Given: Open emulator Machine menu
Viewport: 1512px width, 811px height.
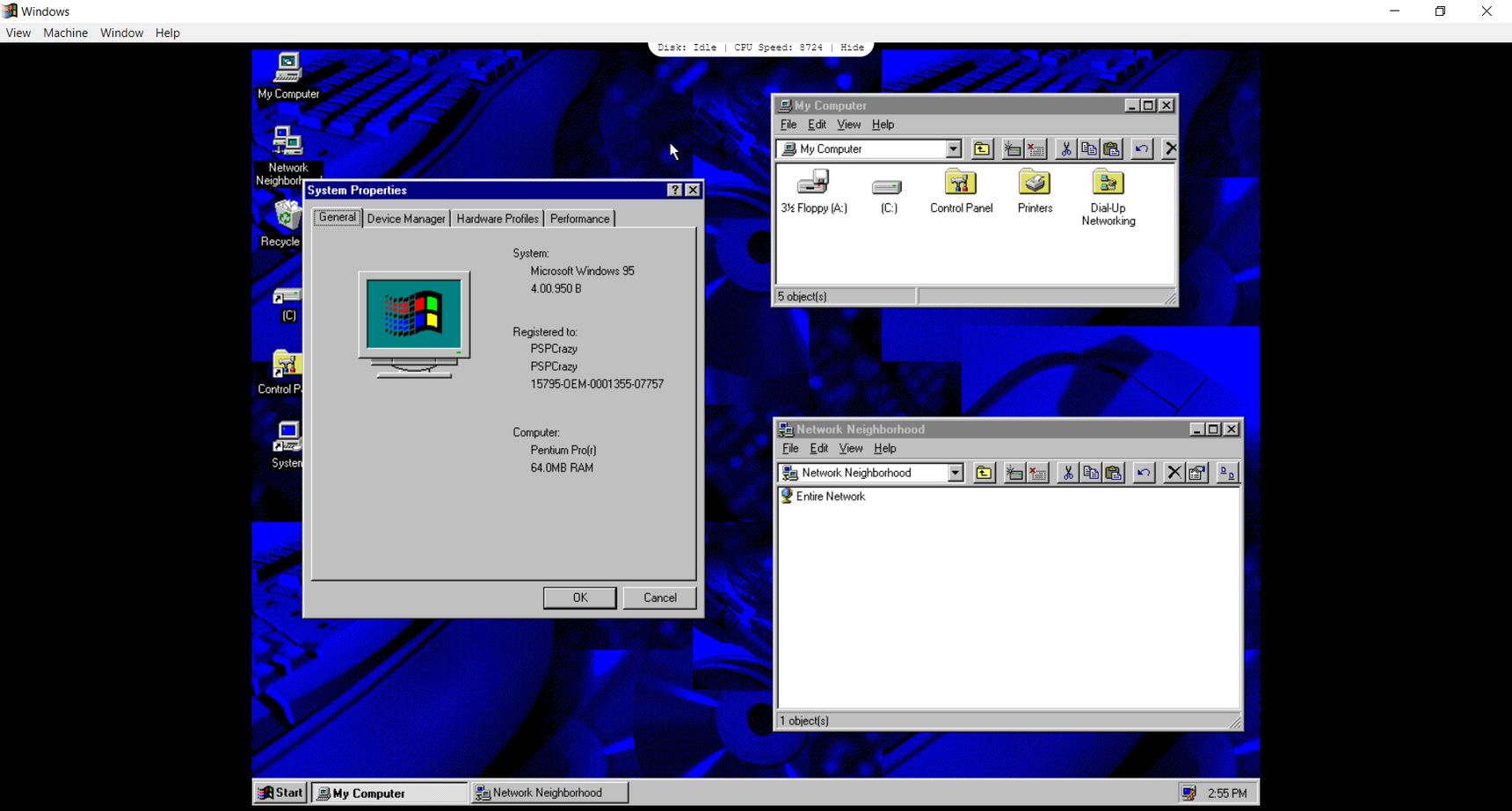Looking at the screenshot, I should (66, 33).
